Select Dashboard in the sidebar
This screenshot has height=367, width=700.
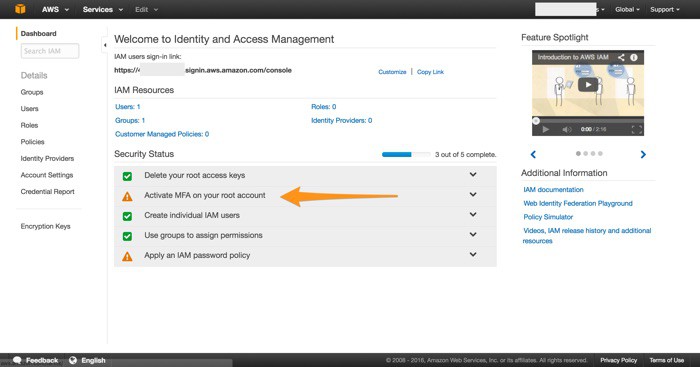[x=38, y=33]
